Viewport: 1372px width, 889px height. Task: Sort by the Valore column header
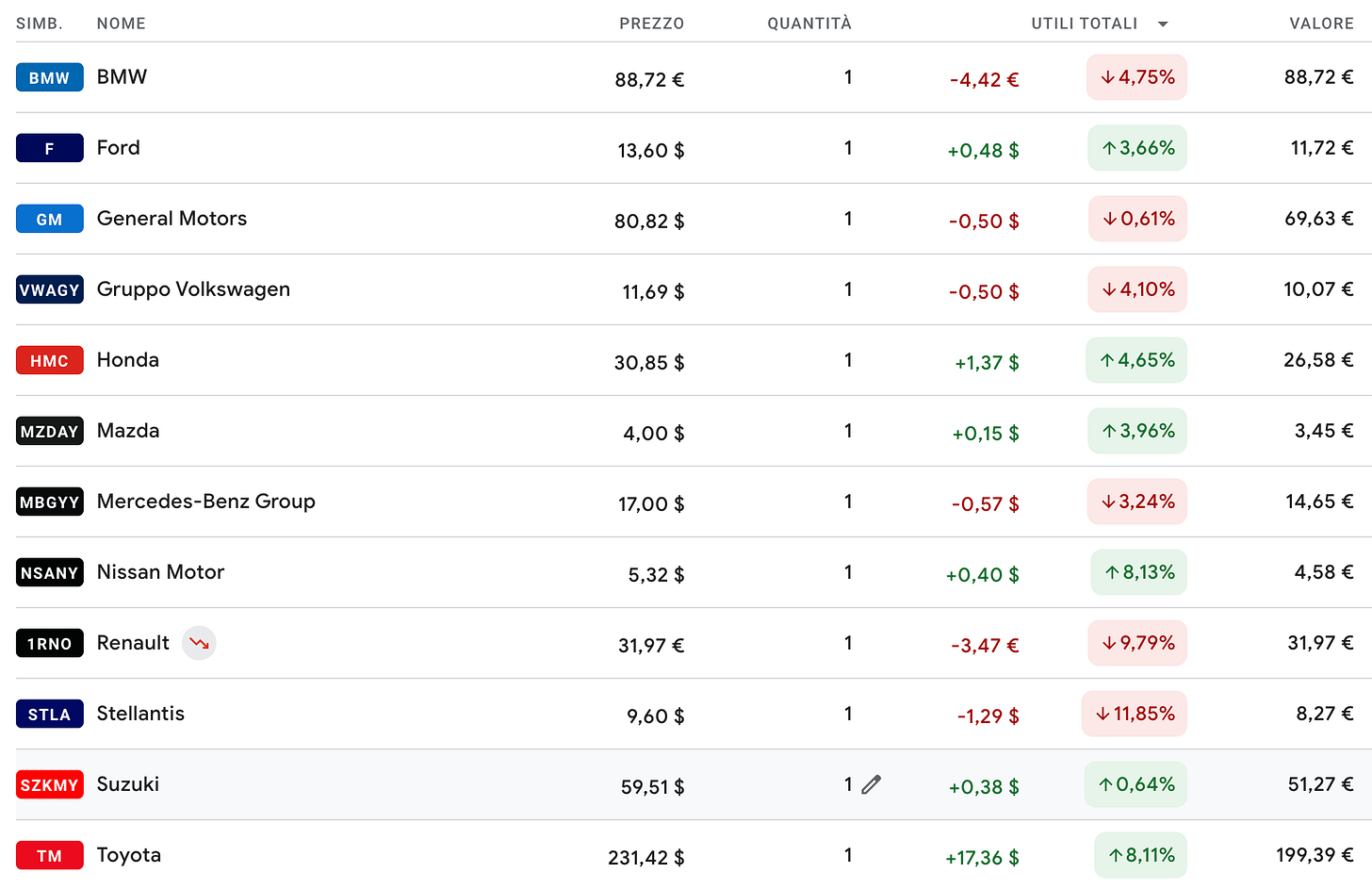(x=1321, y=24)
